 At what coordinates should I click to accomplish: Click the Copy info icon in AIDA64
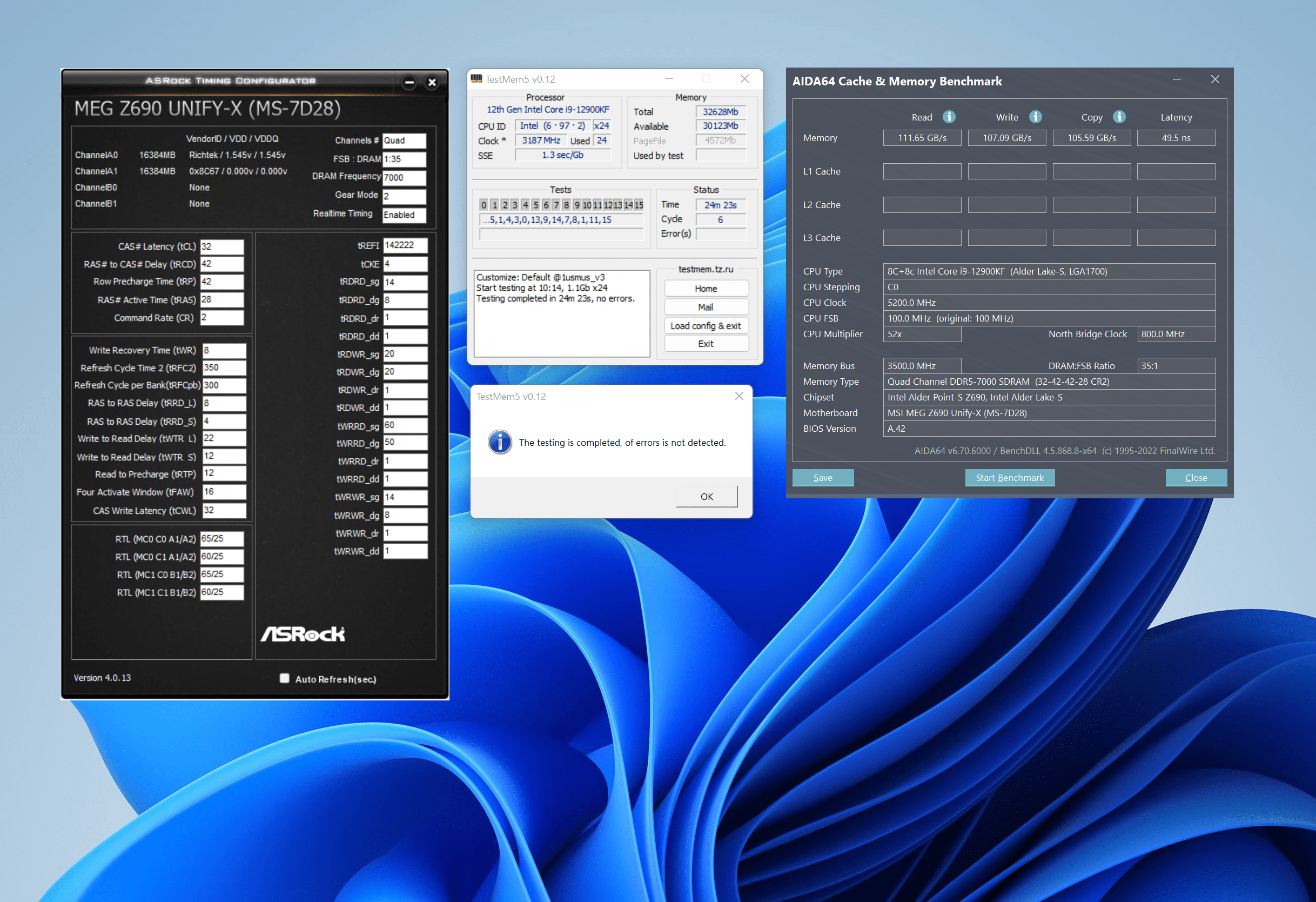(1119, 117)
